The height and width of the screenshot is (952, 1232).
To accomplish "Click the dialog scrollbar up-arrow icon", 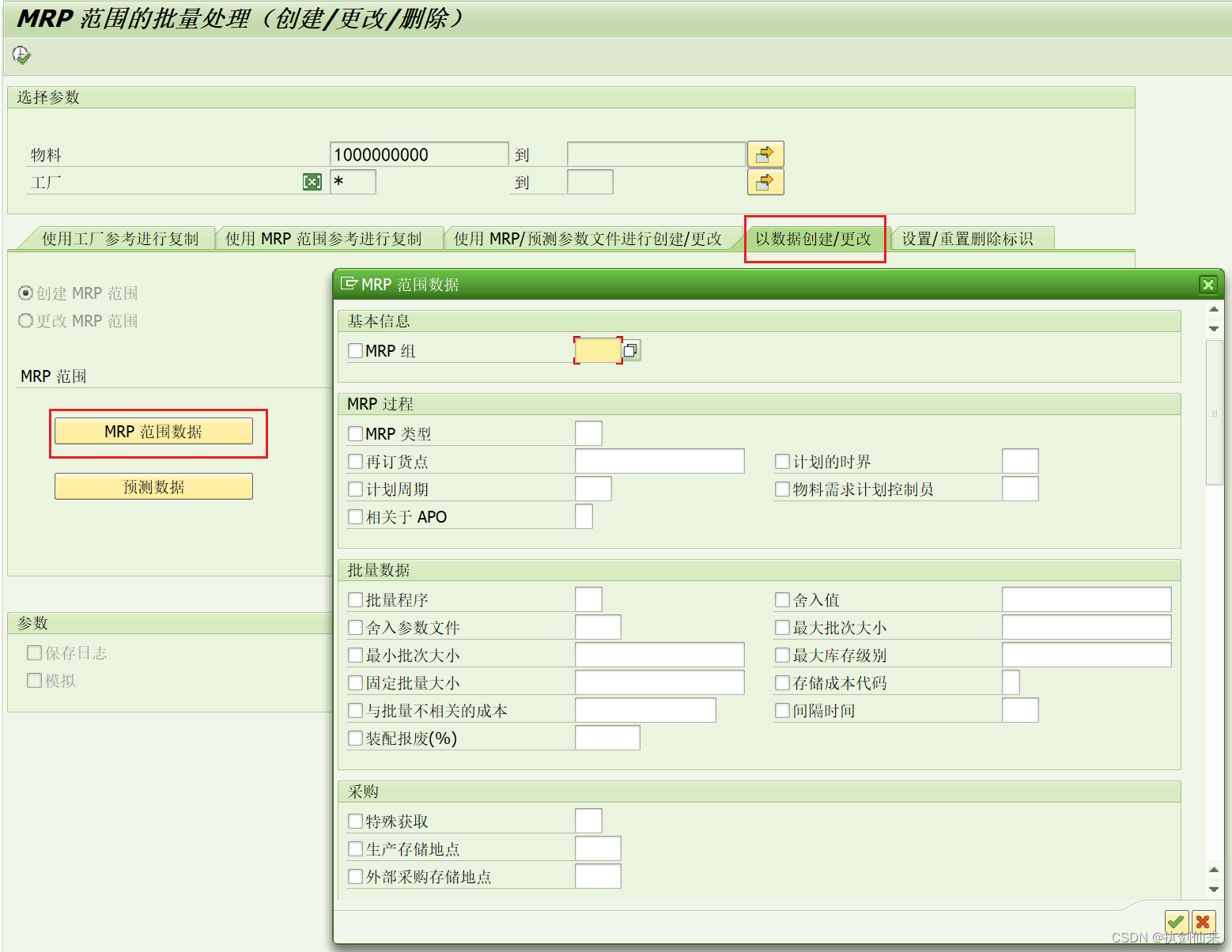I will tap(1212, 308).
